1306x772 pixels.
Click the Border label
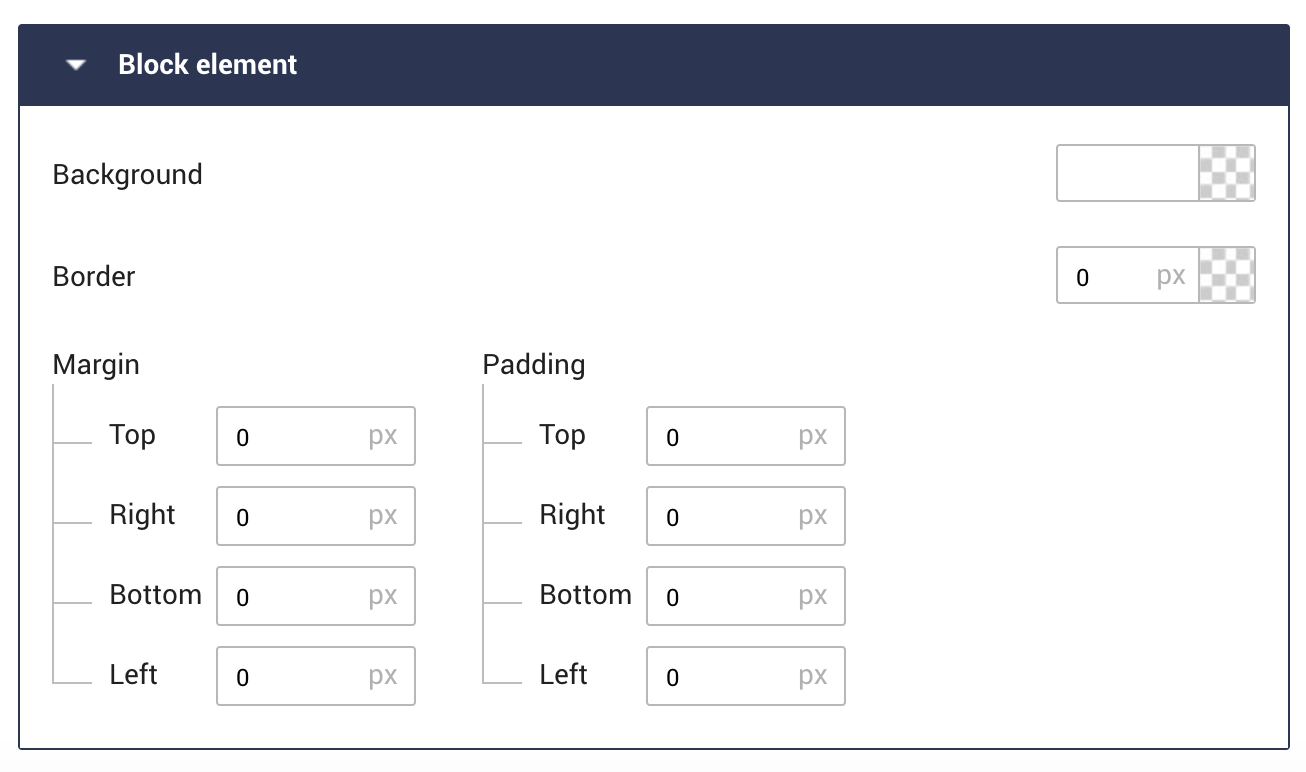pos(94,277)
